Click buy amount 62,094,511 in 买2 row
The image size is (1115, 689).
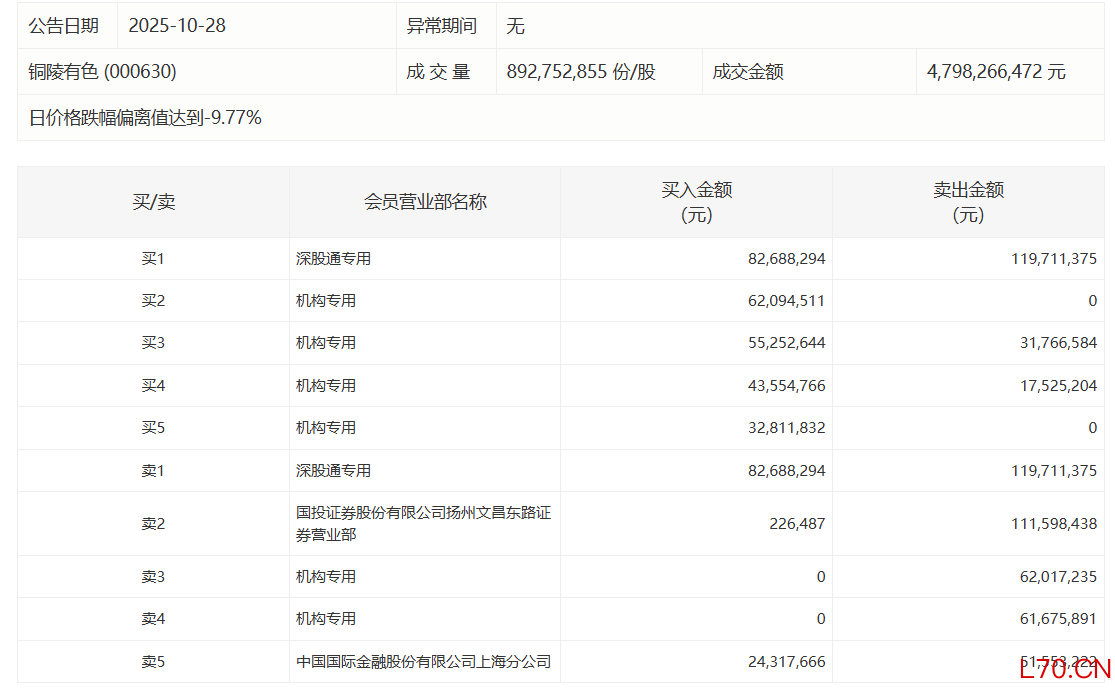(786, 301)
